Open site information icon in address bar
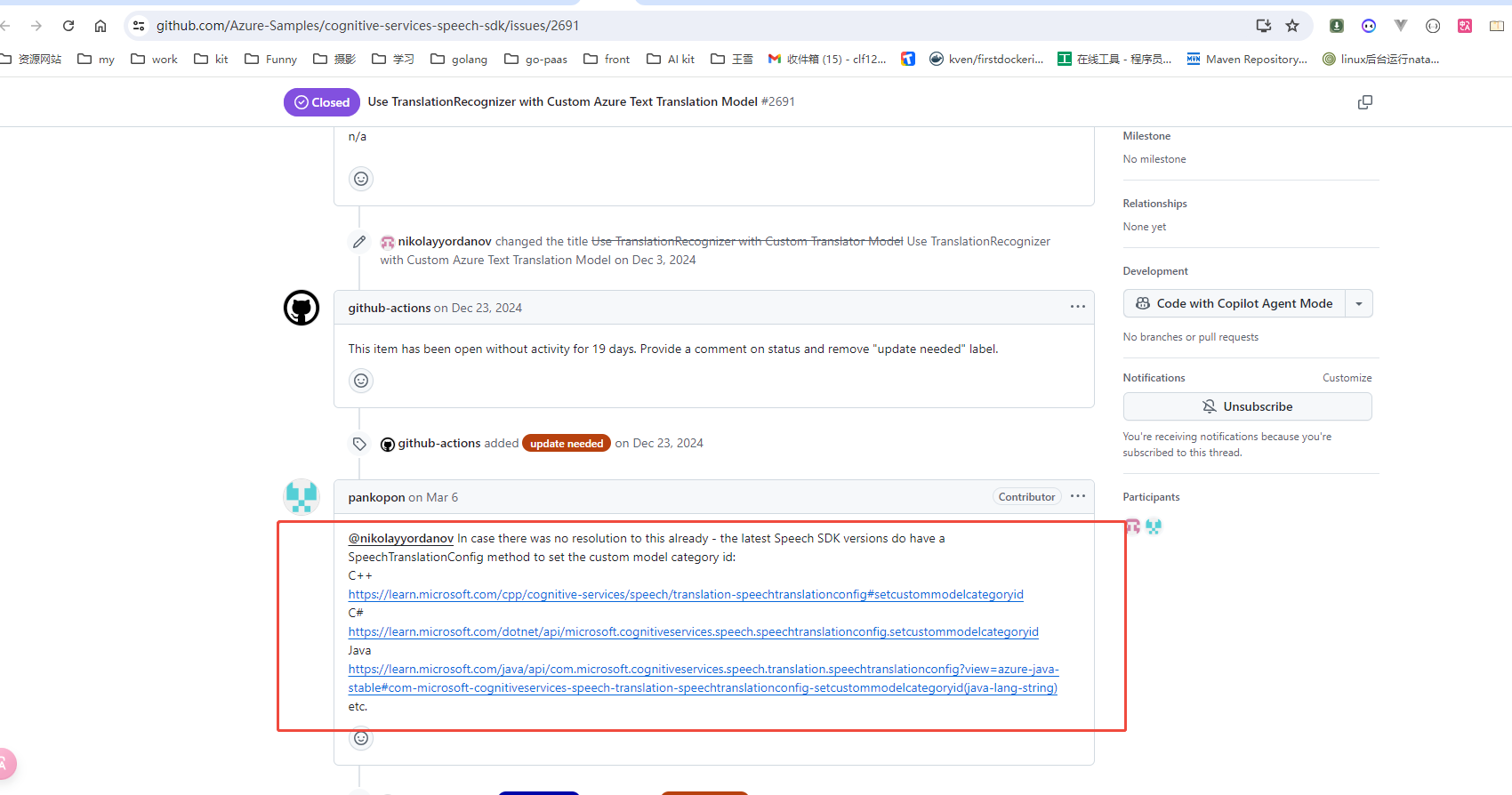 coord(139,26)
